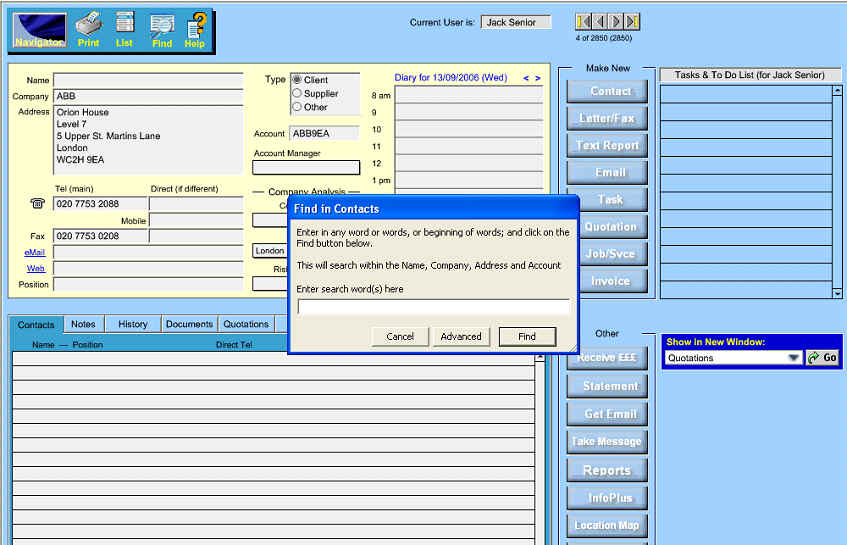Select the Client type radio button

point(297,79)
